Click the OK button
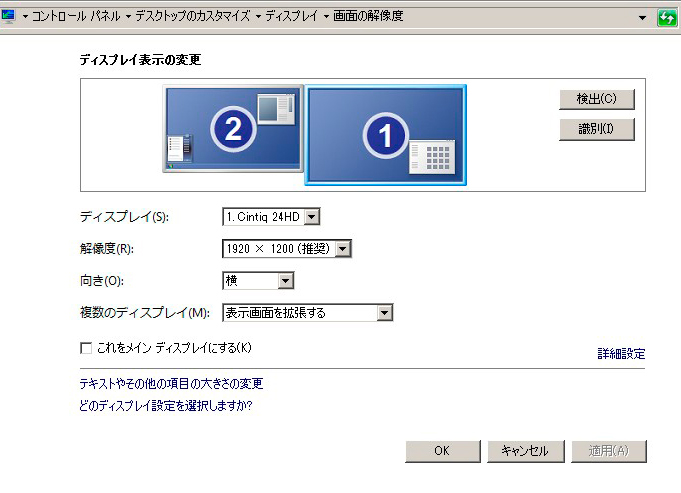The height and width of the screenshot is (493, 681). [443, 451]
